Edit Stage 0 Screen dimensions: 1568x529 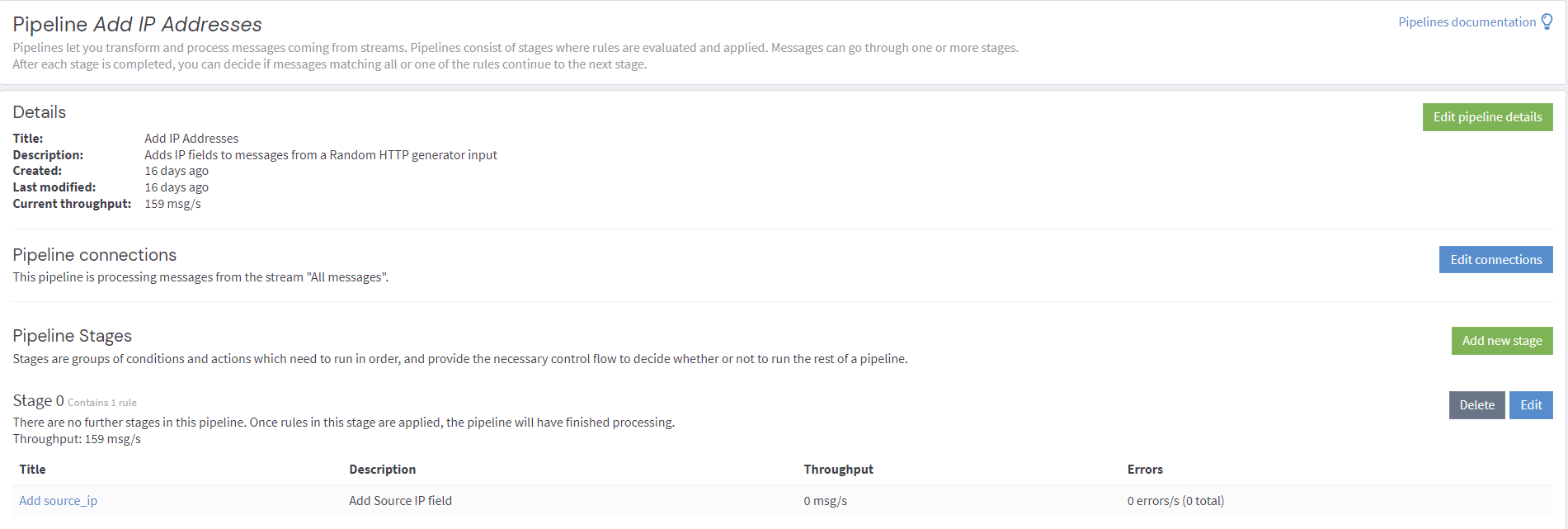(x=1531, y=405)
